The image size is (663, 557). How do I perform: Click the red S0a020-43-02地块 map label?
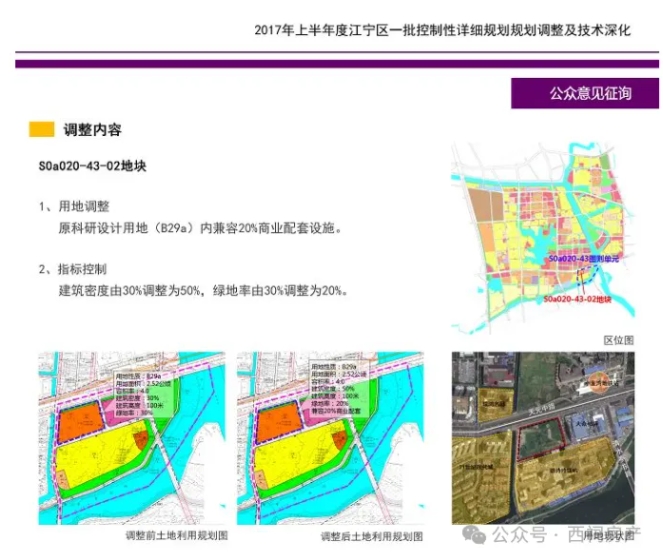click(x=577, y=299)
